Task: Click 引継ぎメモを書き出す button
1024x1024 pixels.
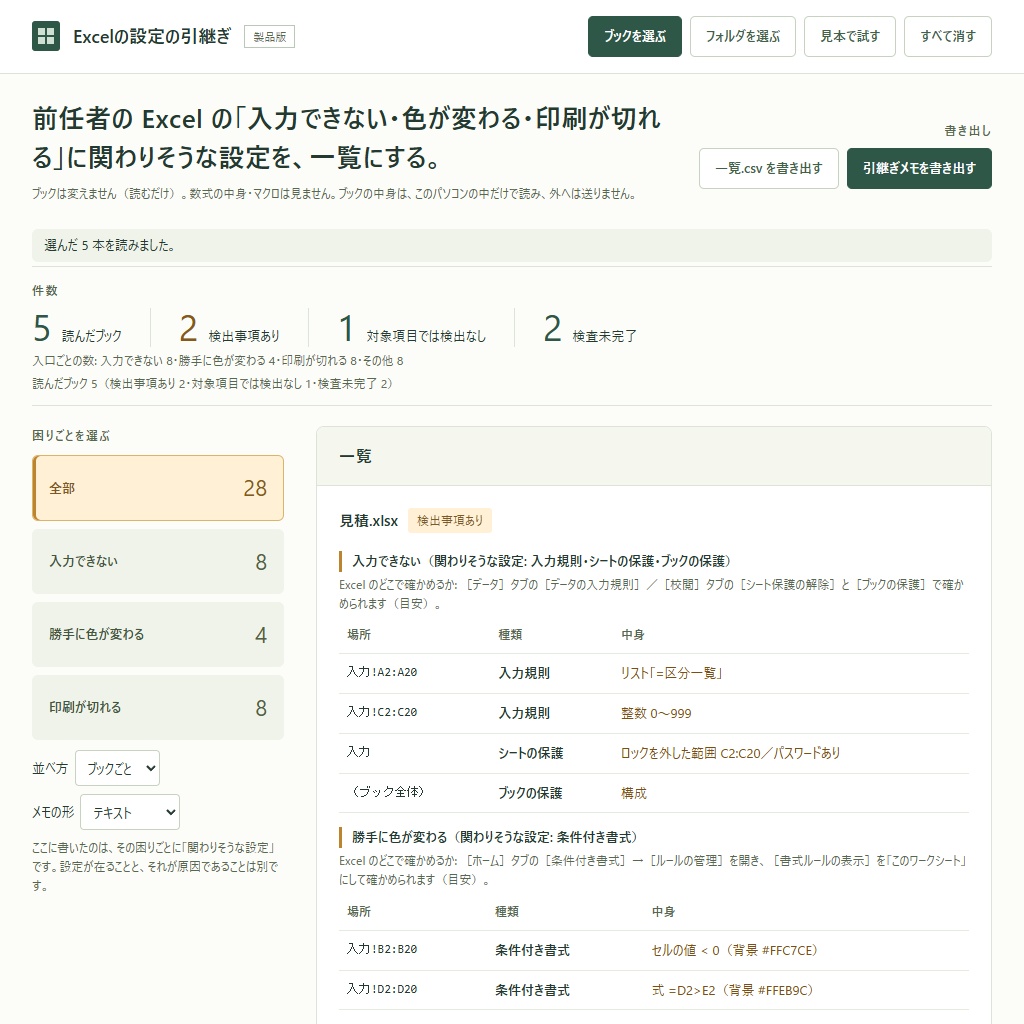Action: (x=919, y=168)
